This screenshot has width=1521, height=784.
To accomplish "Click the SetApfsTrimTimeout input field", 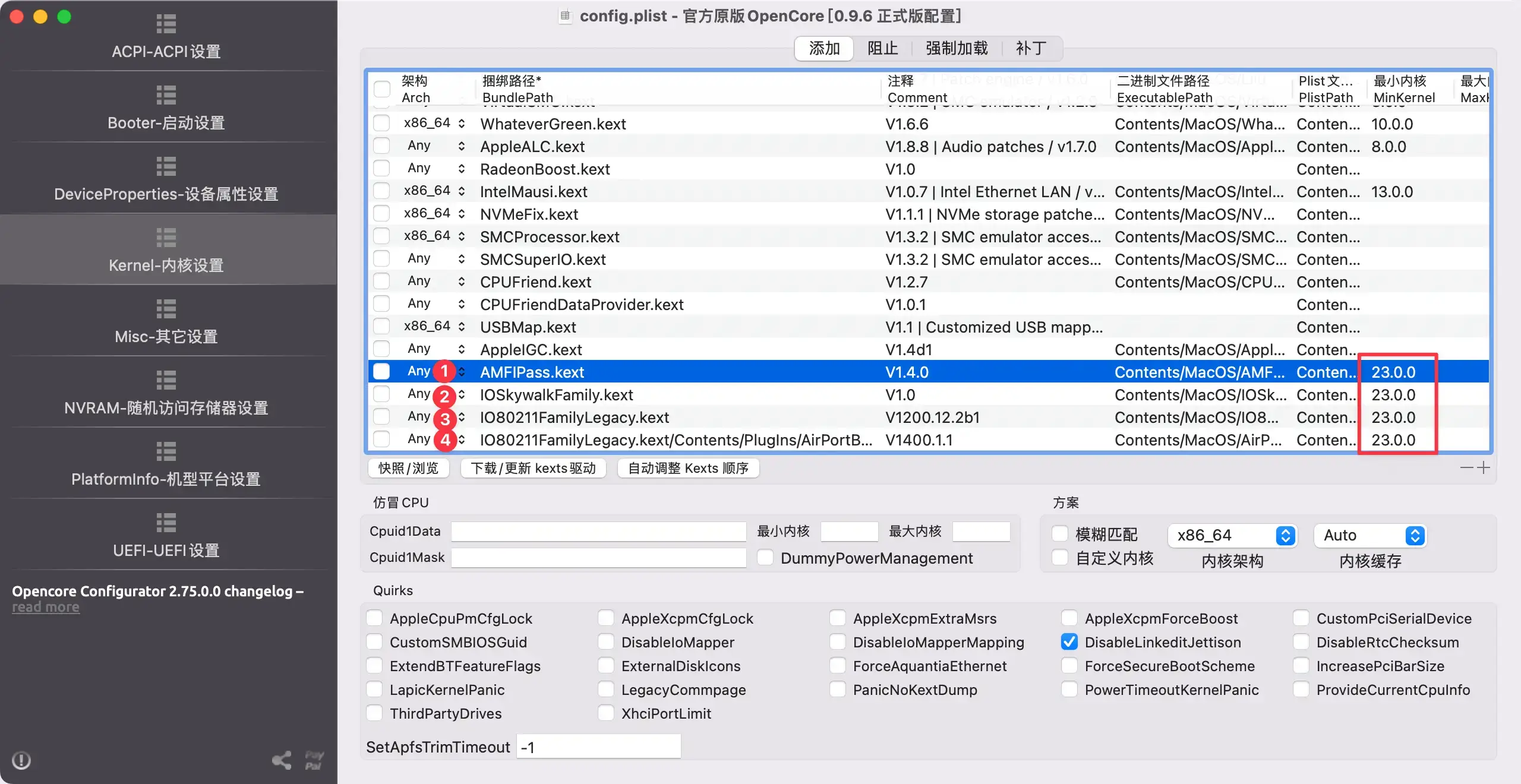I will 598,747.
